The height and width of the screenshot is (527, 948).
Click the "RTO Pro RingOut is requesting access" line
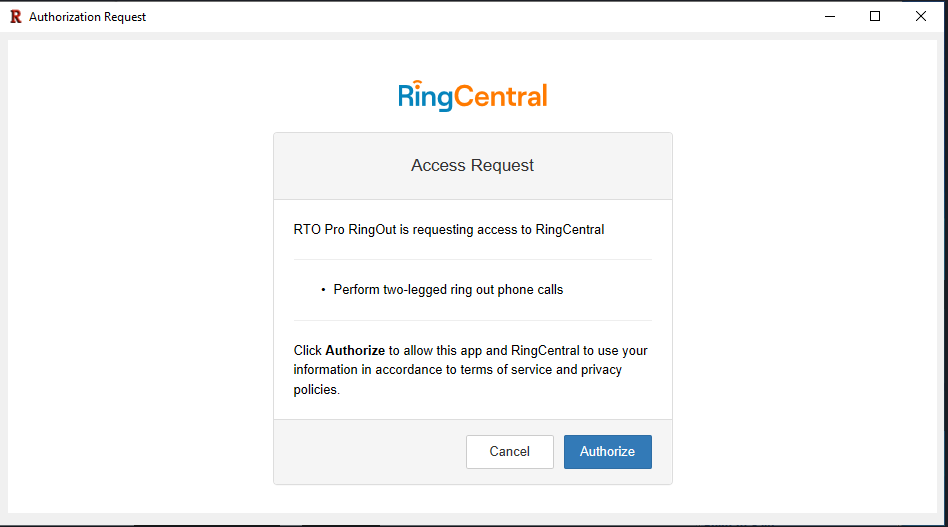(448, 229)
